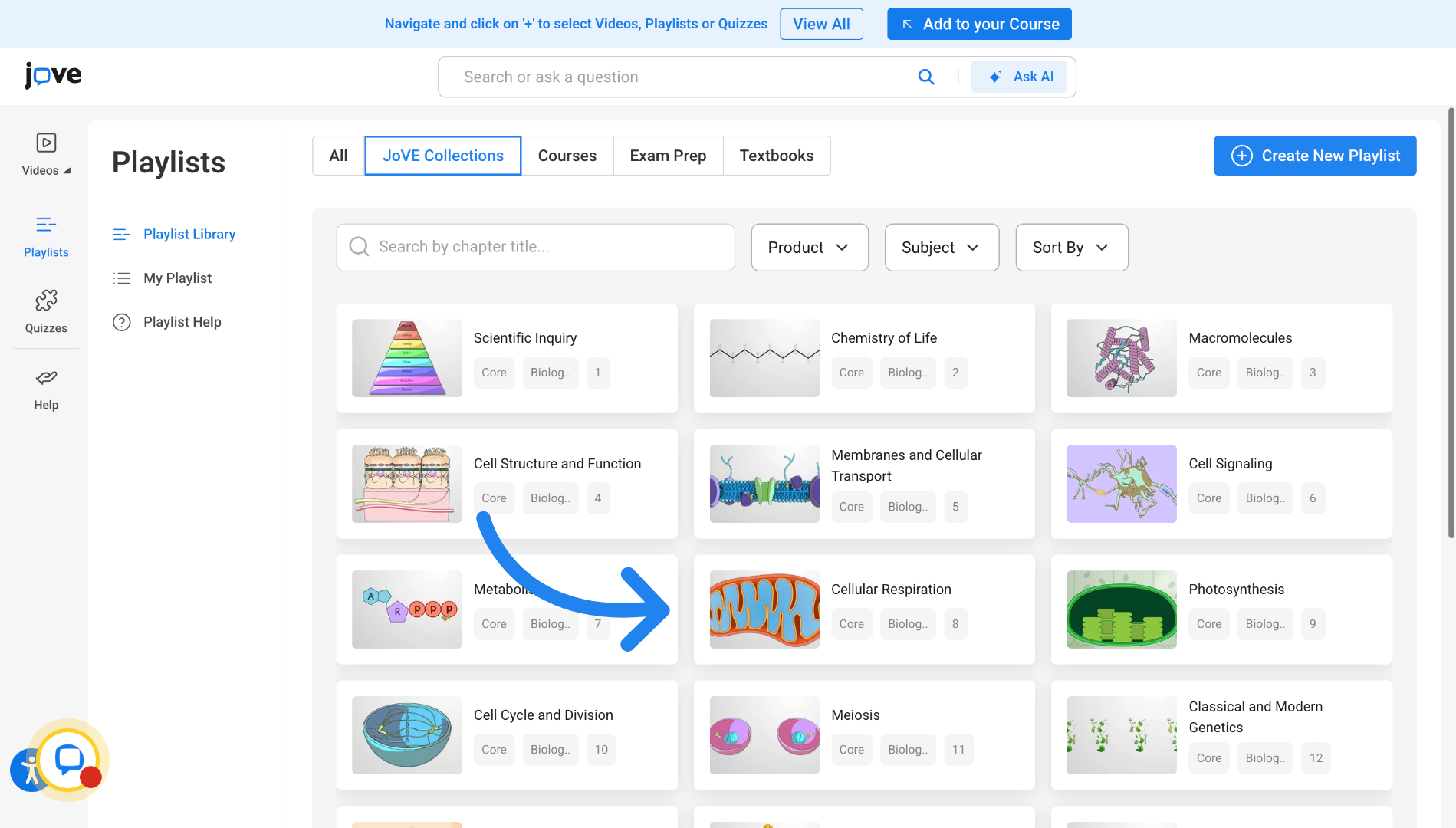Click the Cellular Respiration title
Screen dimensions: 1456x828
[x=891, y=590]
